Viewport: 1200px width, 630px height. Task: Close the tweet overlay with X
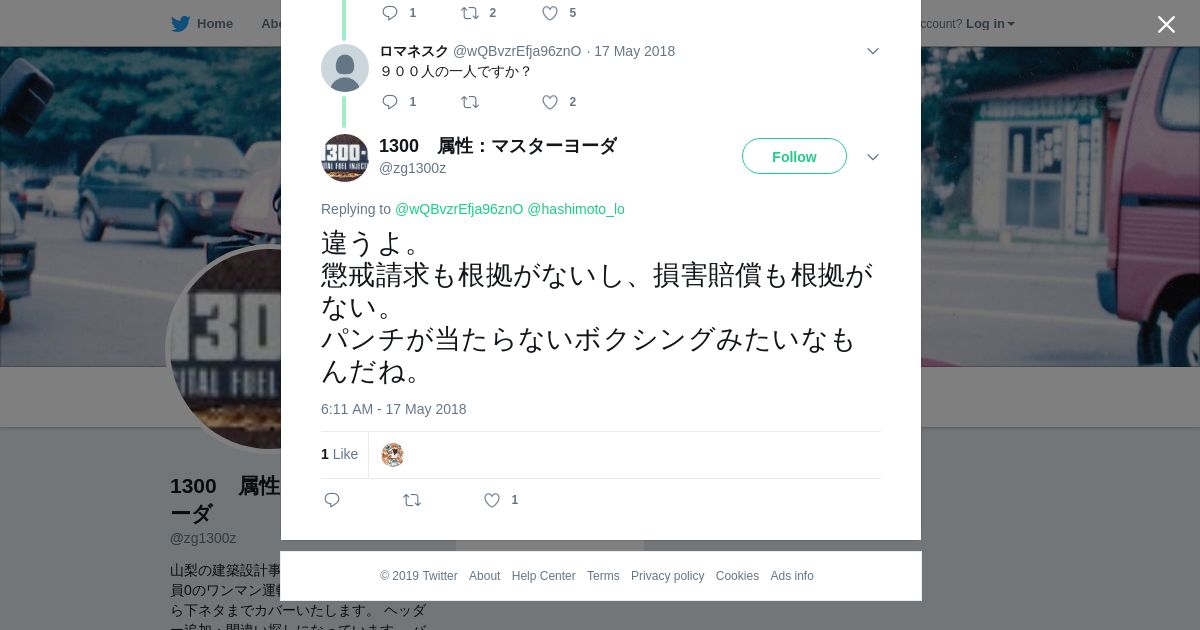[1166, 24]
